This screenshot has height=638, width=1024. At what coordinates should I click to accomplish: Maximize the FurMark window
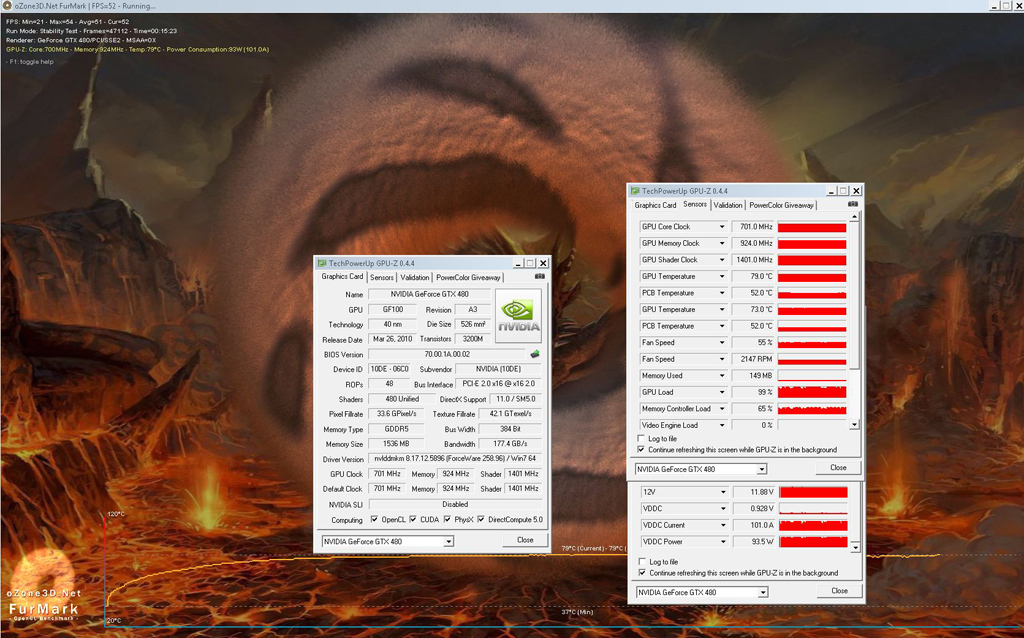[992, 6]
